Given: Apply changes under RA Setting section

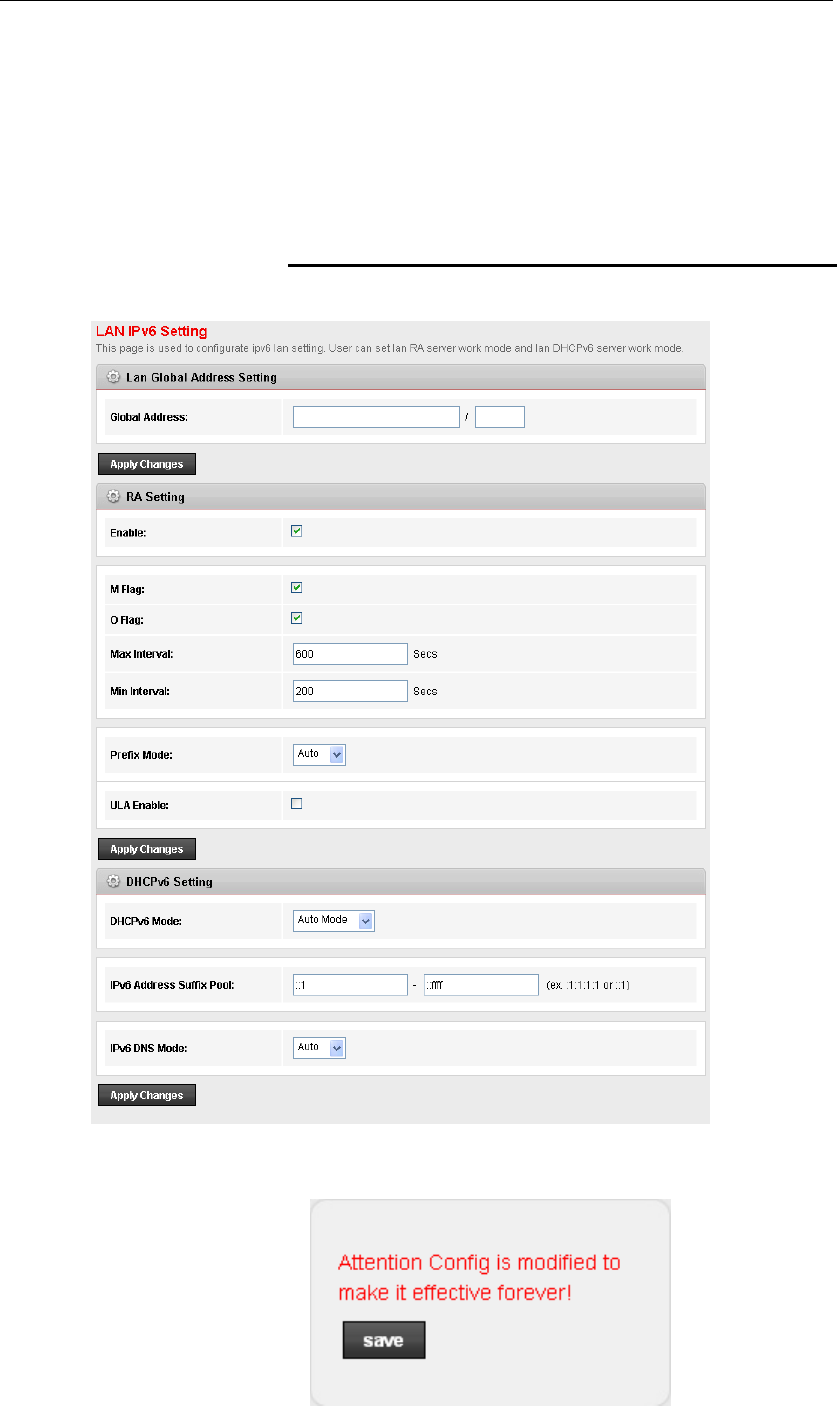Looking at the screenshot, I should pyautogui.click(x=146, y=849).
